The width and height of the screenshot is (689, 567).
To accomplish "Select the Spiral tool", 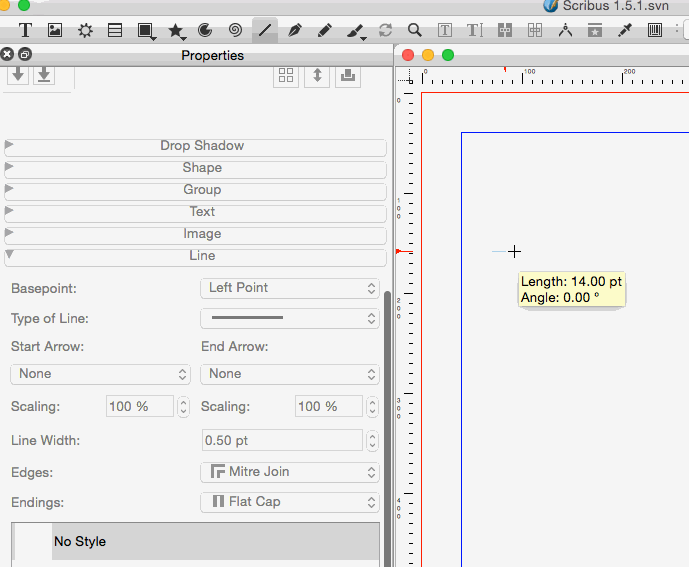I will pyautogui.click(x=235, y=30).
